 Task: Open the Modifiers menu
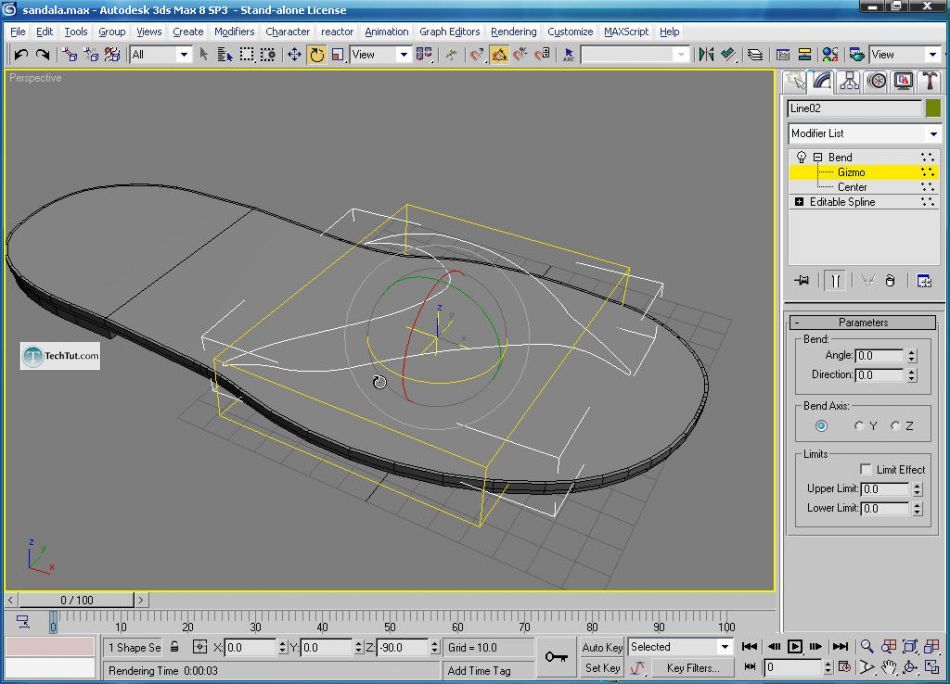coord(234,32)
